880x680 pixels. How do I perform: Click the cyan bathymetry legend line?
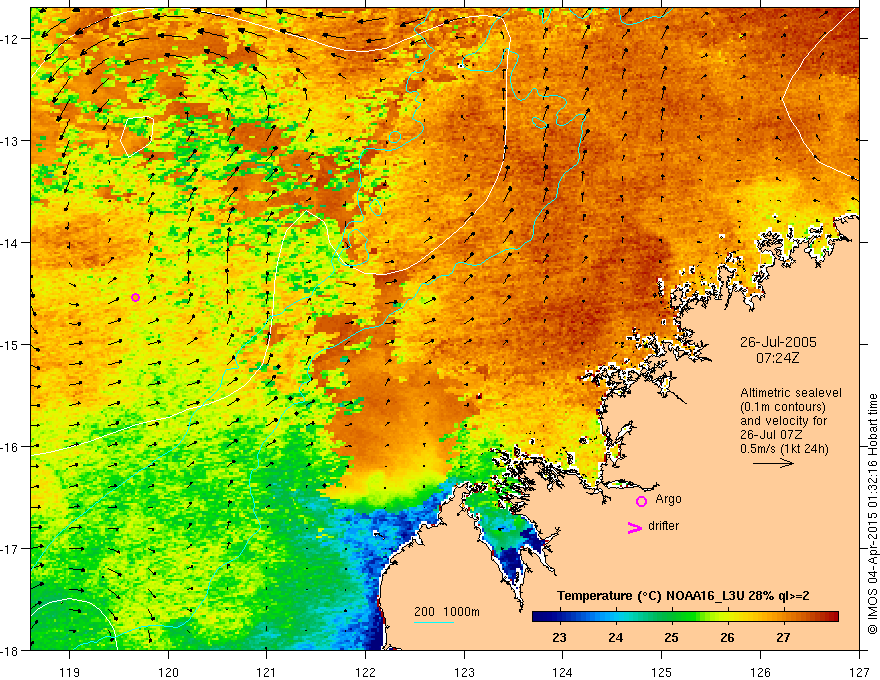[x=434, y=622]
